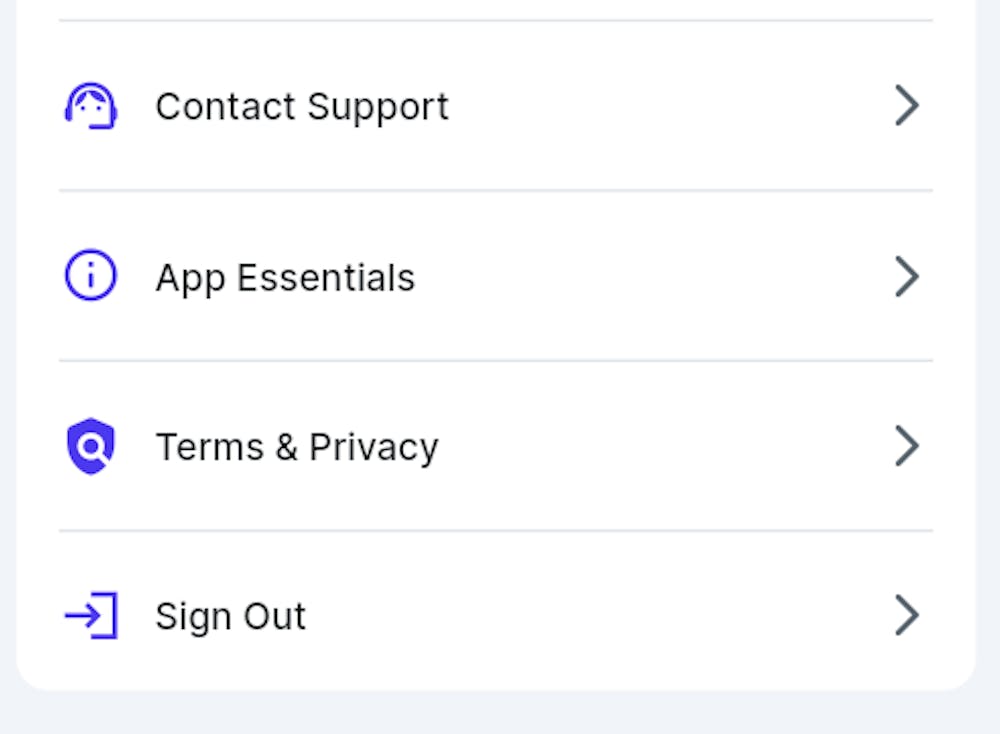Click the chevron next to Sign Out
Viewport: 1000px width, 734px height.
click(x=906, y=615)
